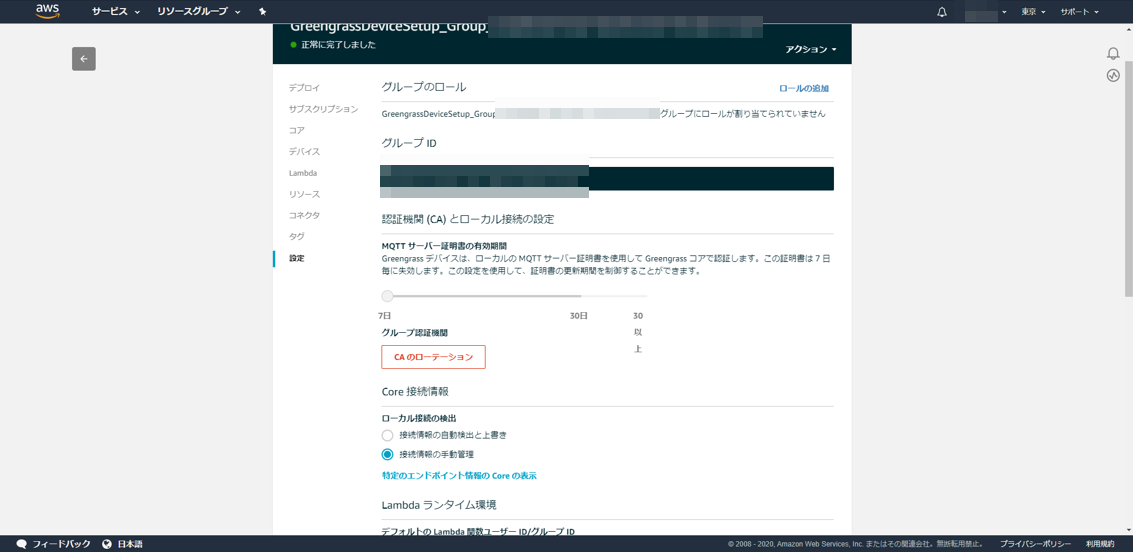Open the activity monitor icon on right

1113,75
